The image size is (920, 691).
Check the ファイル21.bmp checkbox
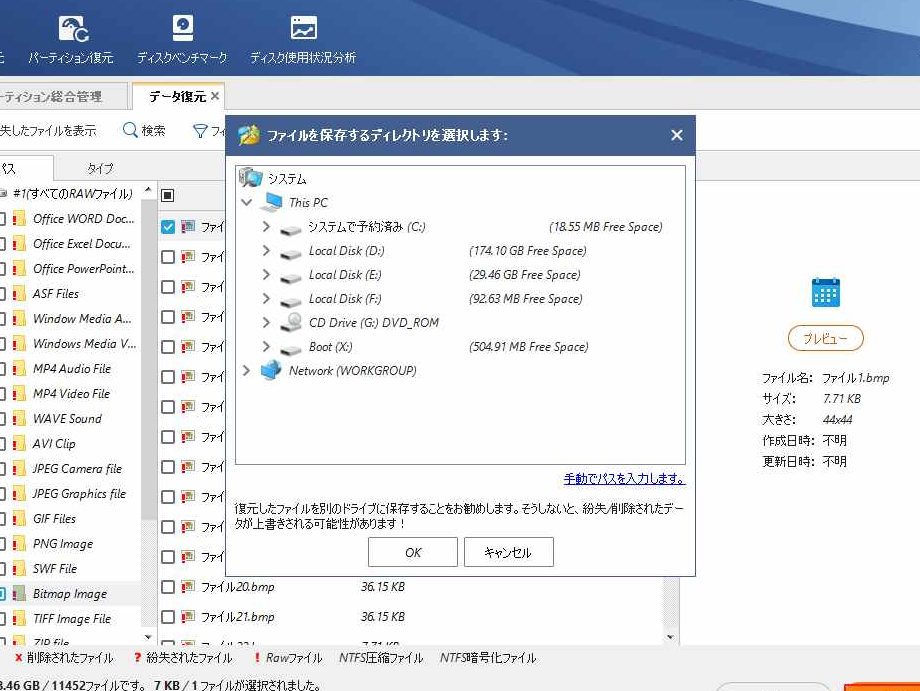[168, 617]
